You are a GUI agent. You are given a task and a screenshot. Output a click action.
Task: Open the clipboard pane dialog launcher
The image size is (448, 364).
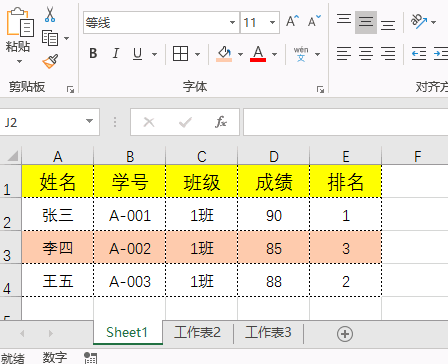(70, 89)
